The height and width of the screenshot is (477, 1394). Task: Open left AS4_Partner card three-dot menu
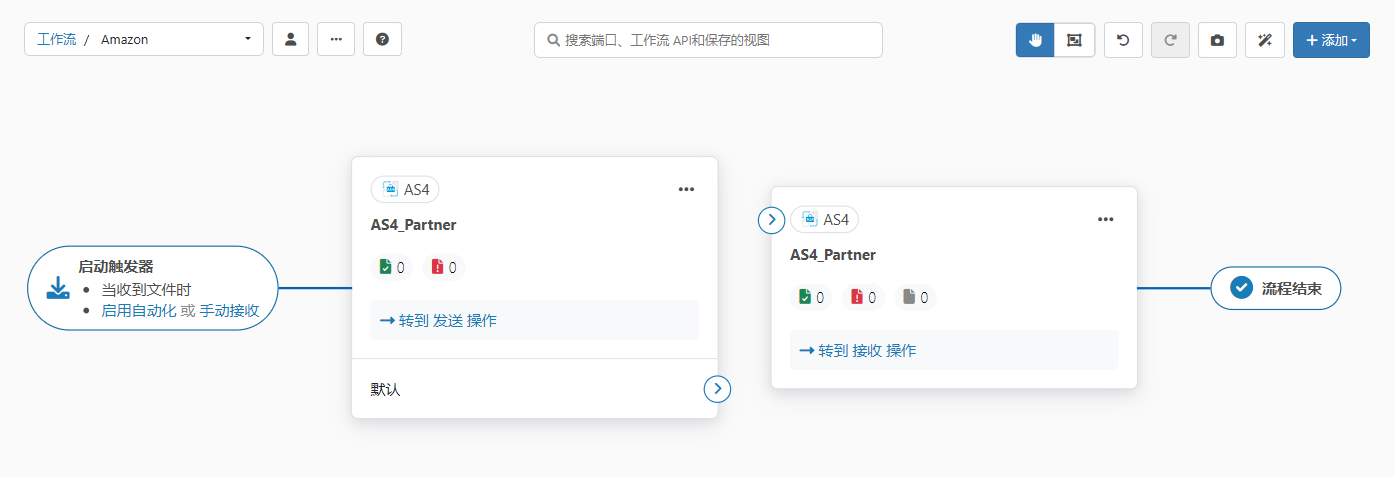tap(686, 189)
